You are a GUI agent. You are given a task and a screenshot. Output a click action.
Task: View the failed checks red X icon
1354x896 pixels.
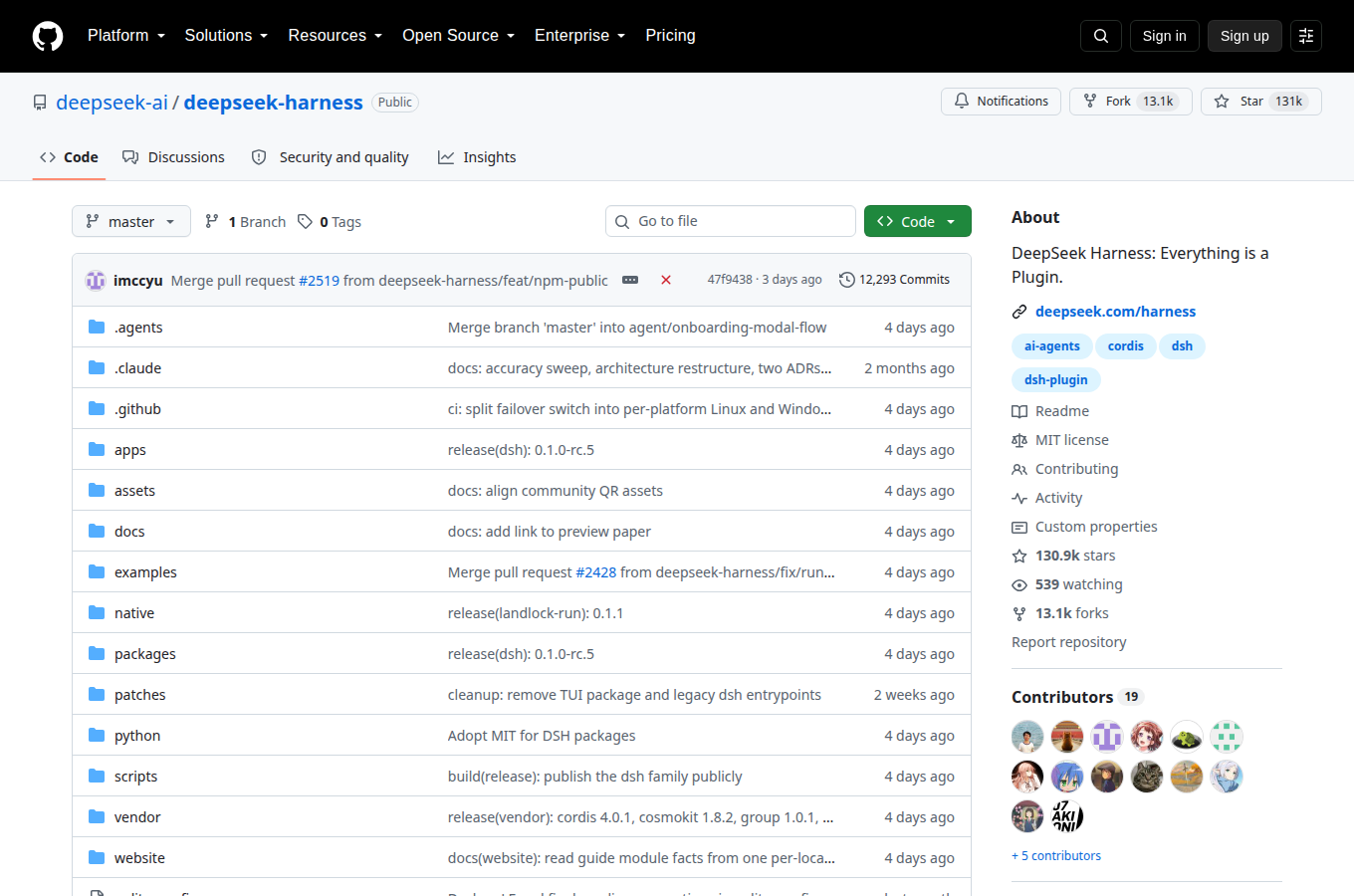666,280
